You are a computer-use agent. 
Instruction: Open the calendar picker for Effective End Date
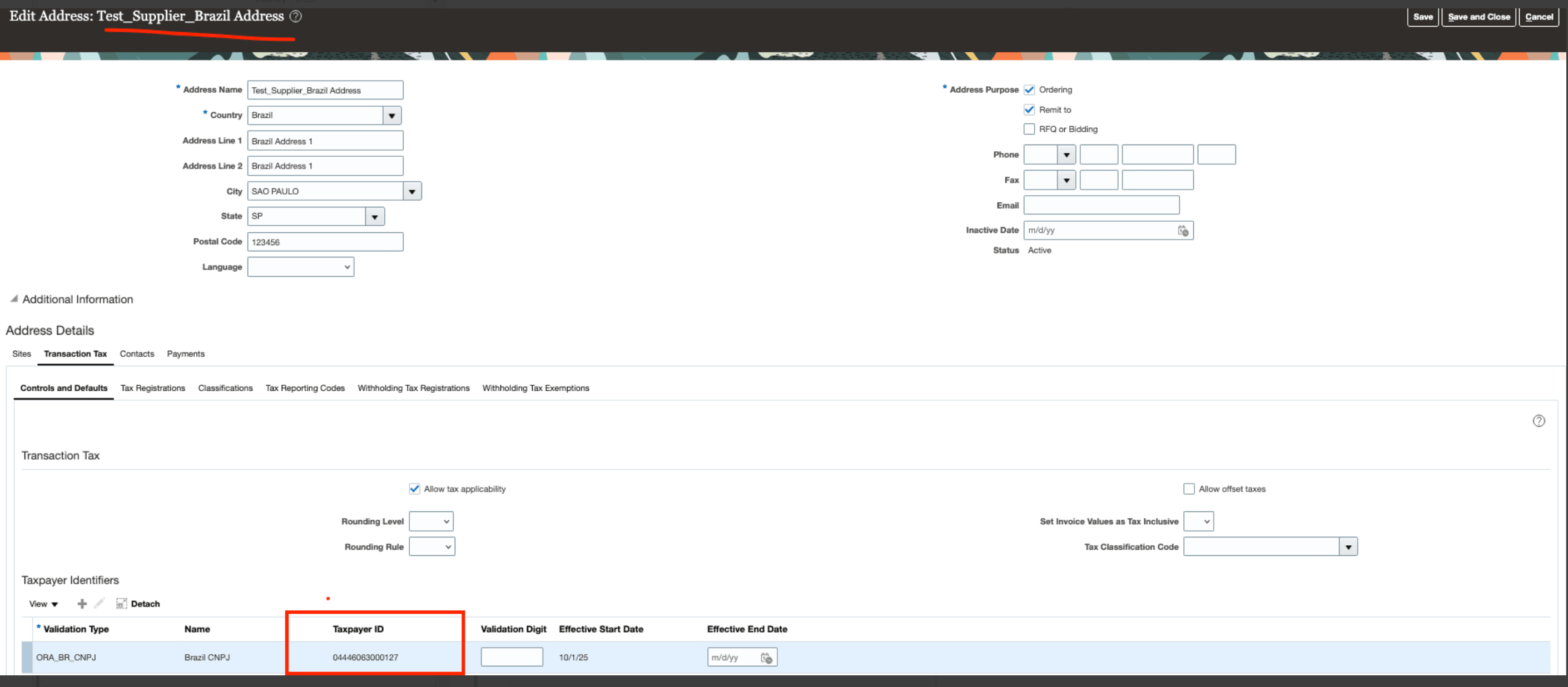click(767, 656)
